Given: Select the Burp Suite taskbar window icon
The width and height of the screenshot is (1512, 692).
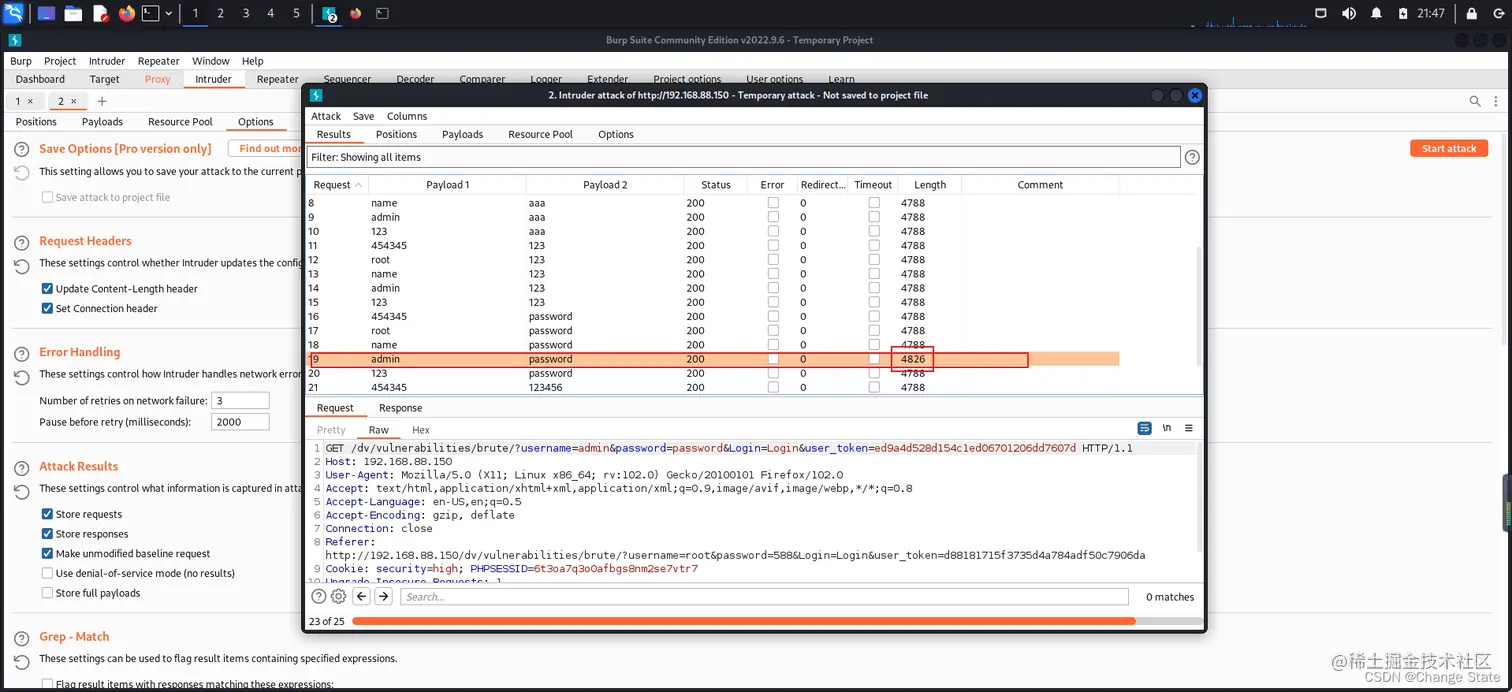Looking at the screenshot, I should pos(330,14).
